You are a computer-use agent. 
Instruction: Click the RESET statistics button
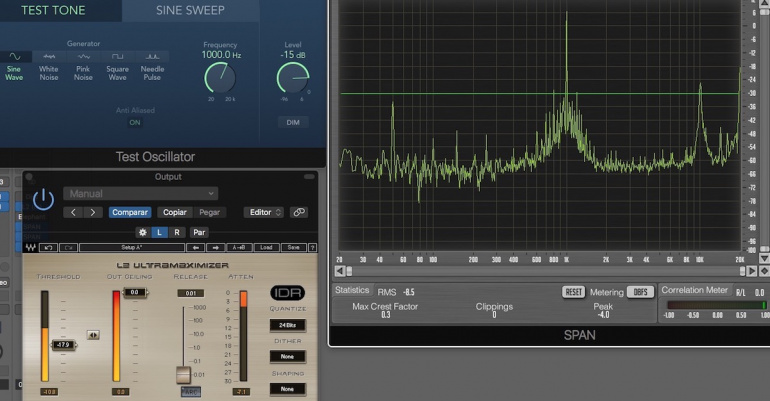click(x=573, y=292)
